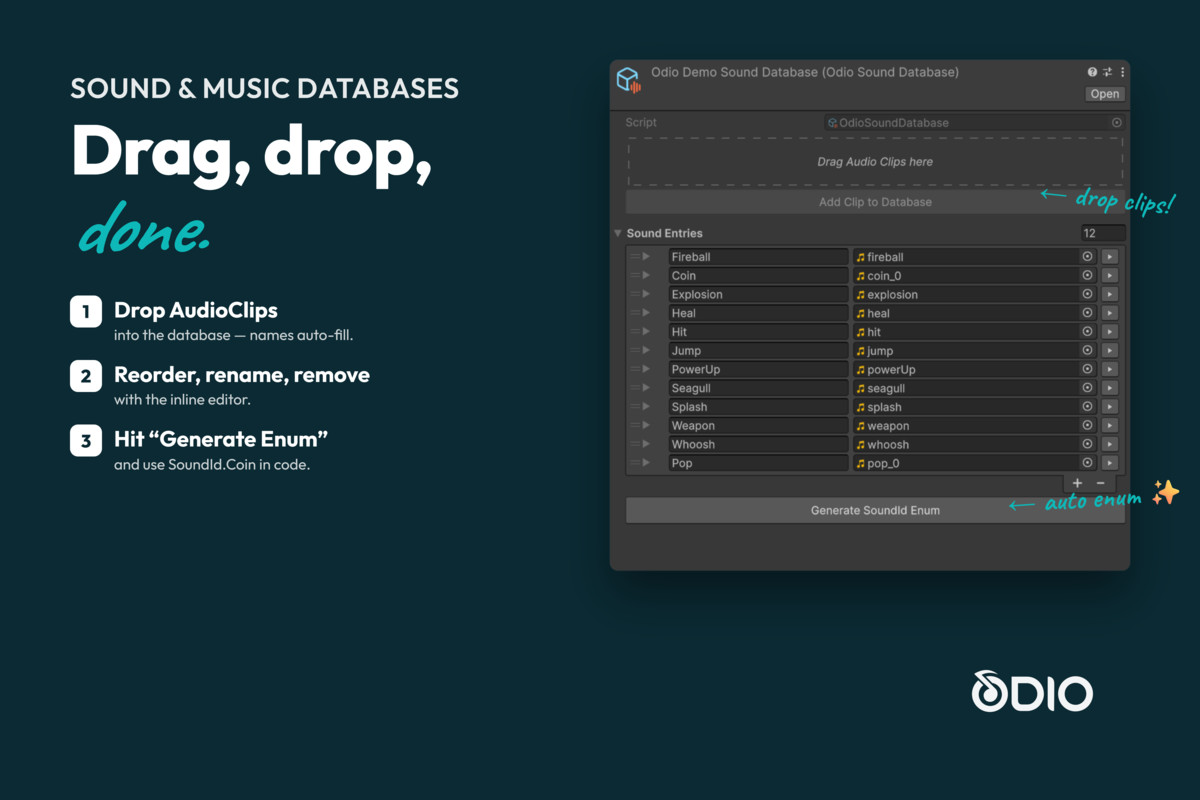The width and height of the screenshot is (1200, 800).
Task: Play preview of Heal sound
Action: click(x=1109, y=313)
